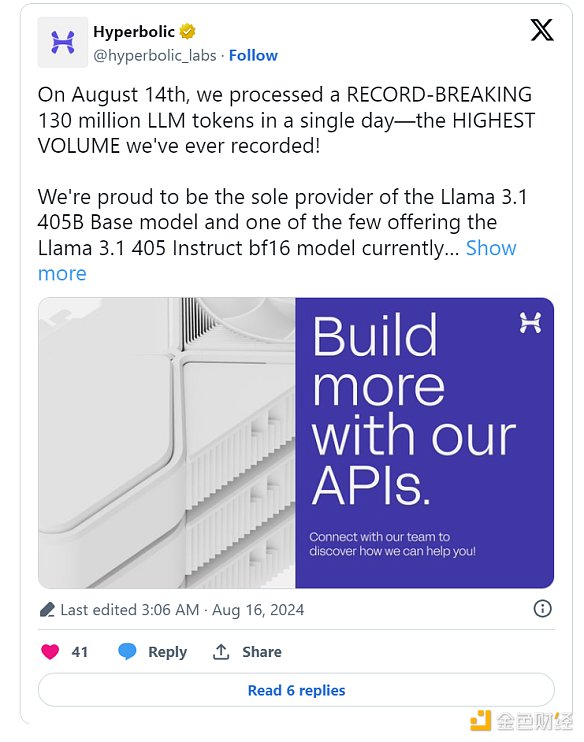Click the pencil edit history icon
Viewport: 584px width, 742px height.
click(x=47, y=610)
